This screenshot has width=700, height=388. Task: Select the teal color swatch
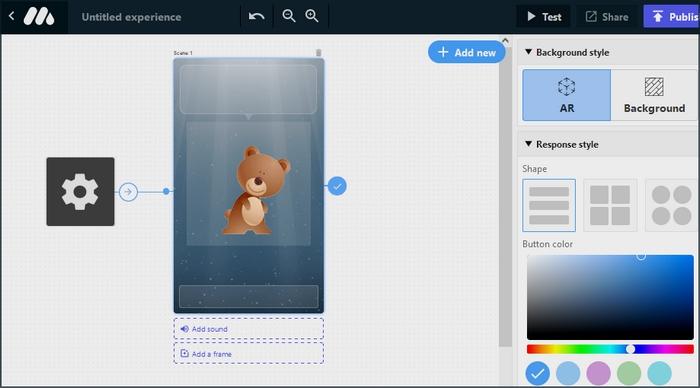[659, 373]
